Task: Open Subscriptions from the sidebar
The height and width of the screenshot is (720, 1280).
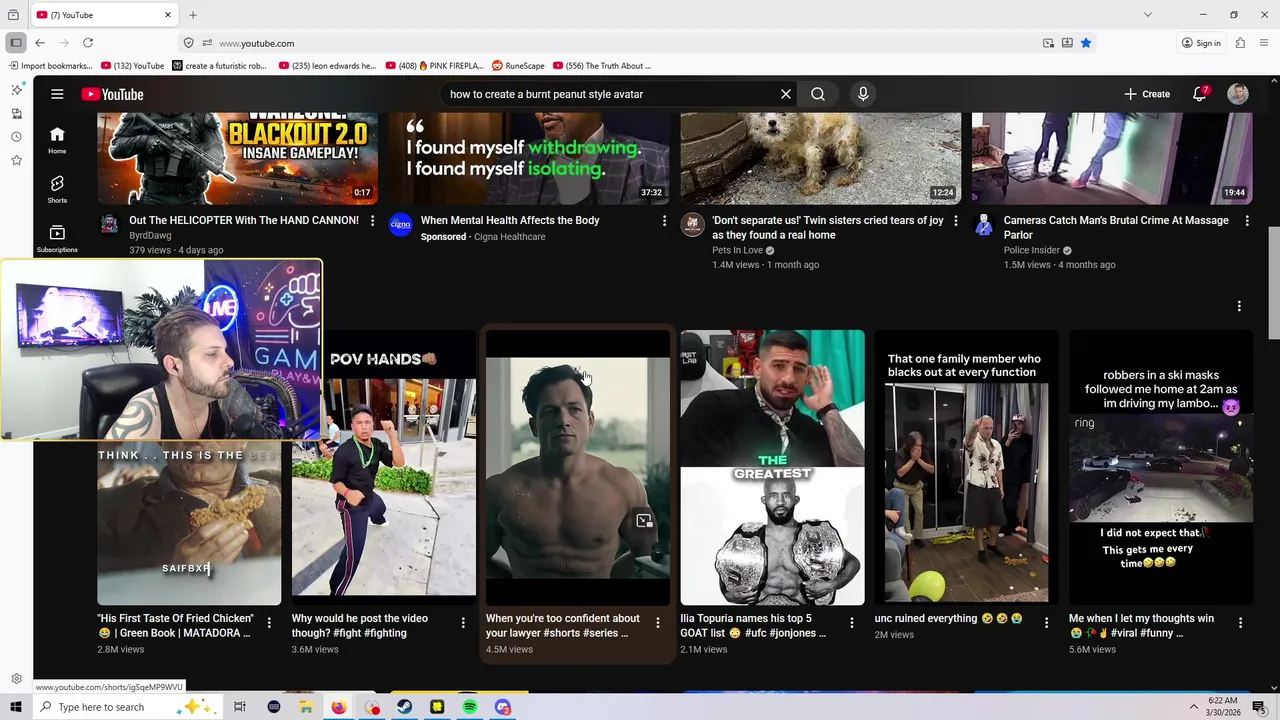Action: [57, 238]
